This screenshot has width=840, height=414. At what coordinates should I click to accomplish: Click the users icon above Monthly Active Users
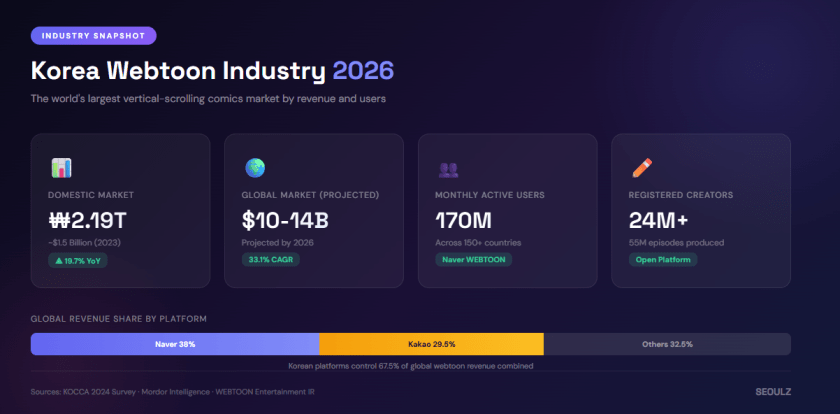click(x=447, y=169)
